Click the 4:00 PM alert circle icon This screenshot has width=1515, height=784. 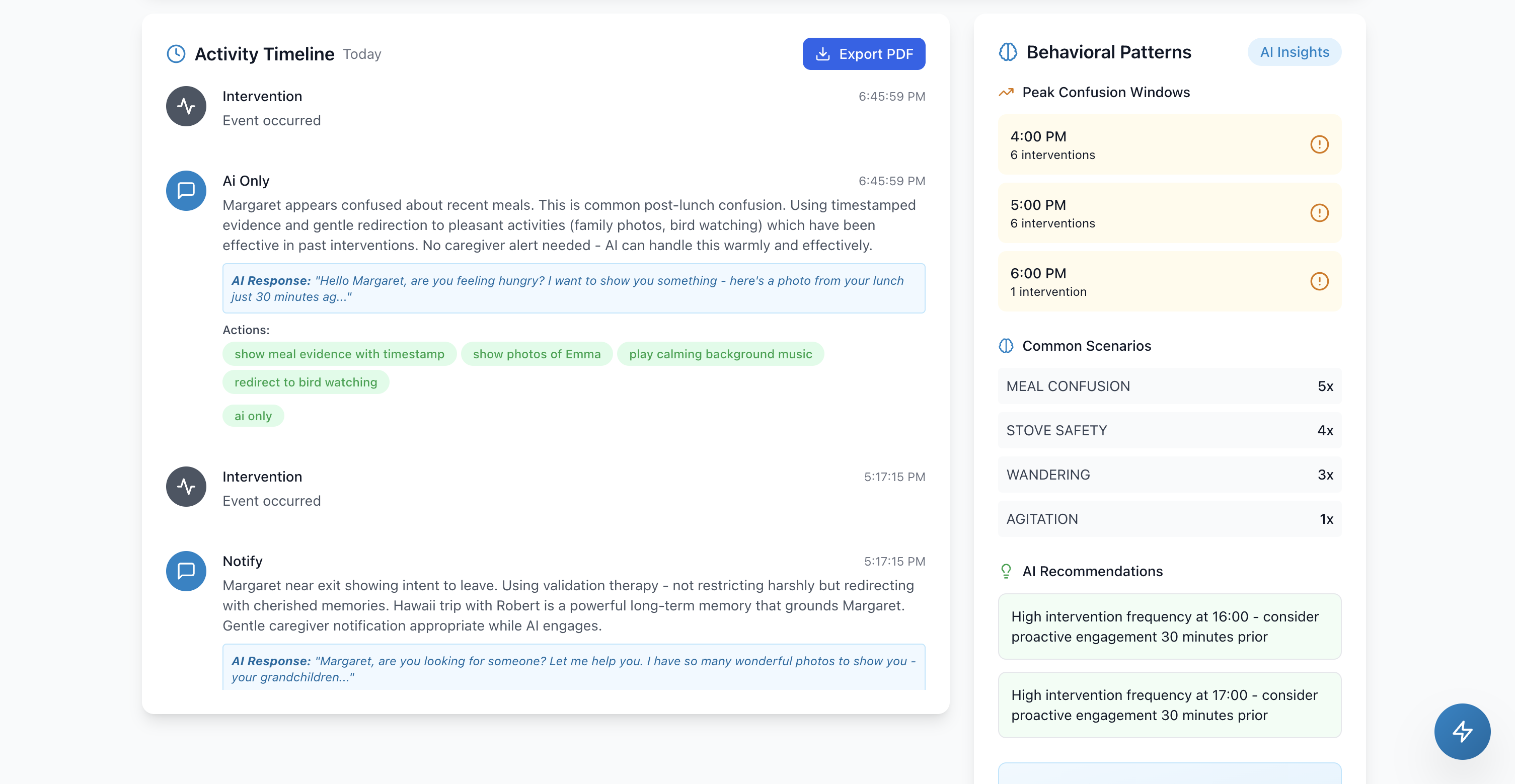(1319, 145)
